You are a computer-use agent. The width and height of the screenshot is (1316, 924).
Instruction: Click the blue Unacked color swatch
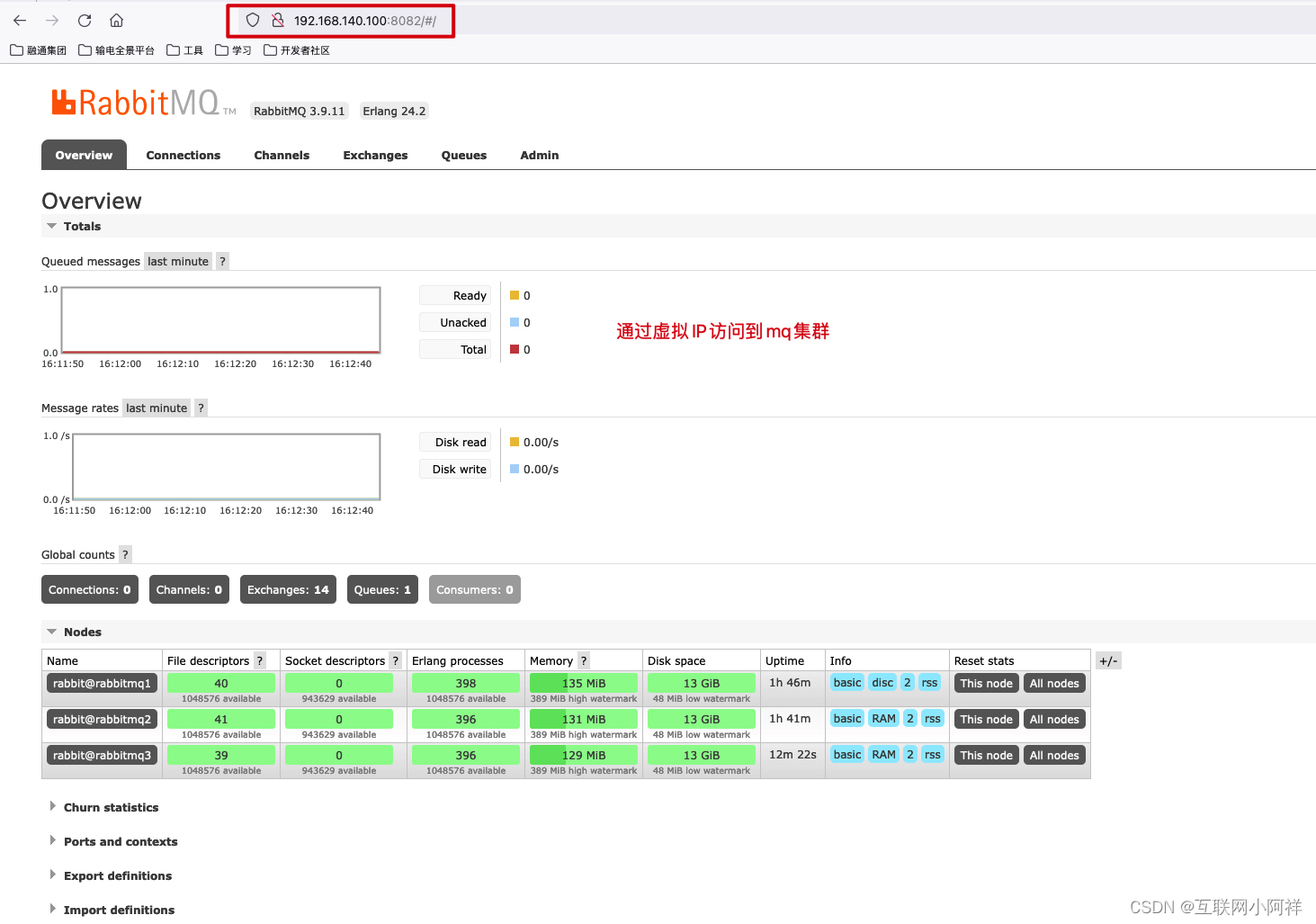click(x=515, y=322)
